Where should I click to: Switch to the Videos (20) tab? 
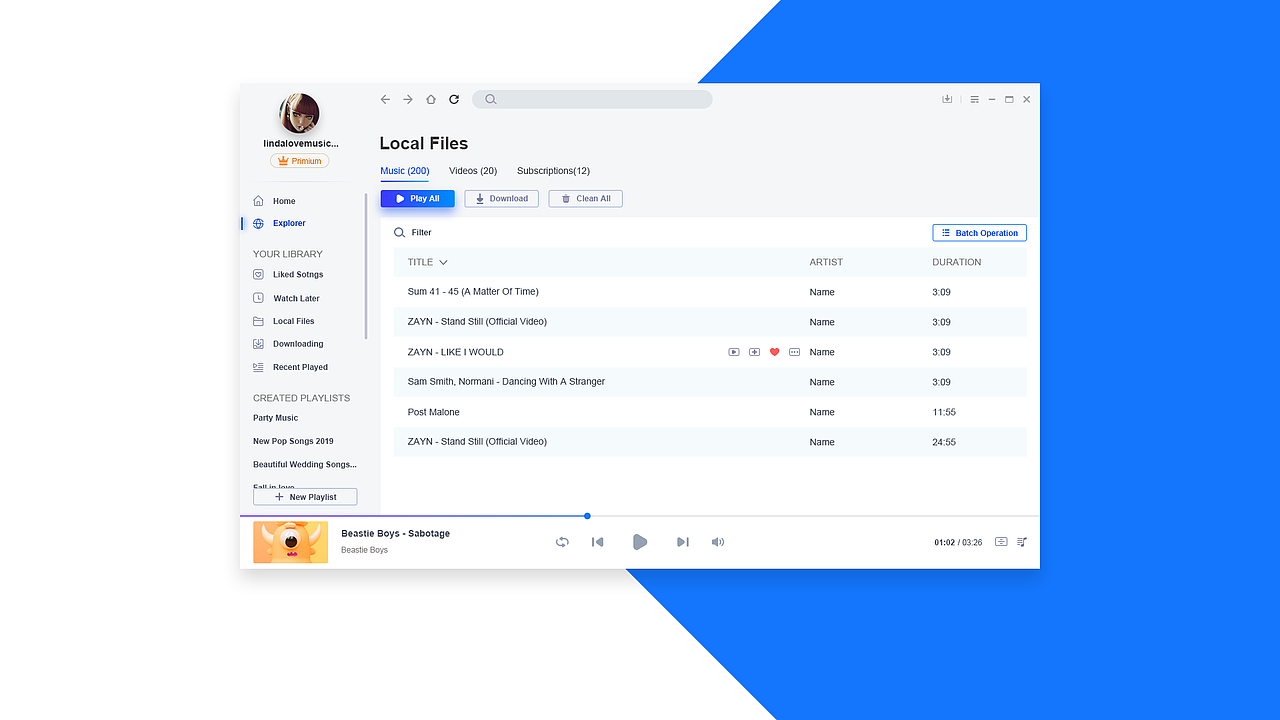point(472,171)
